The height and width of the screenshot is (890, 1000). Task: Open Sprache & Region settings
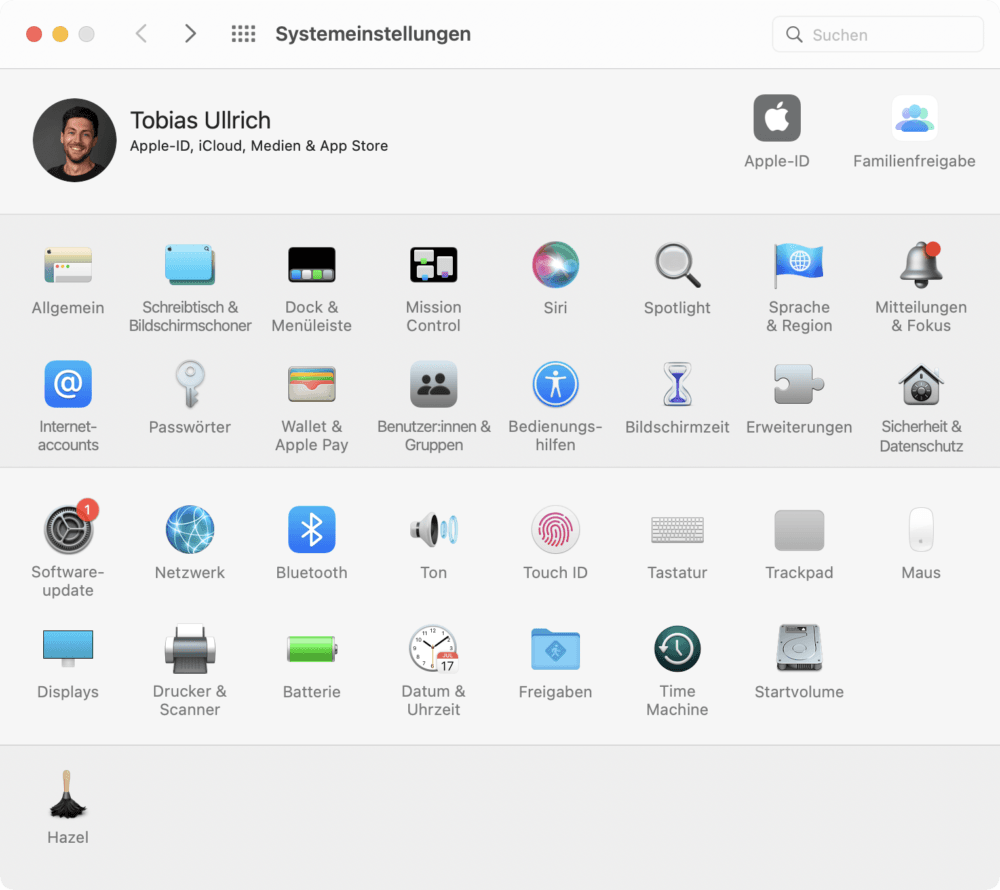[x=799, y=265]
